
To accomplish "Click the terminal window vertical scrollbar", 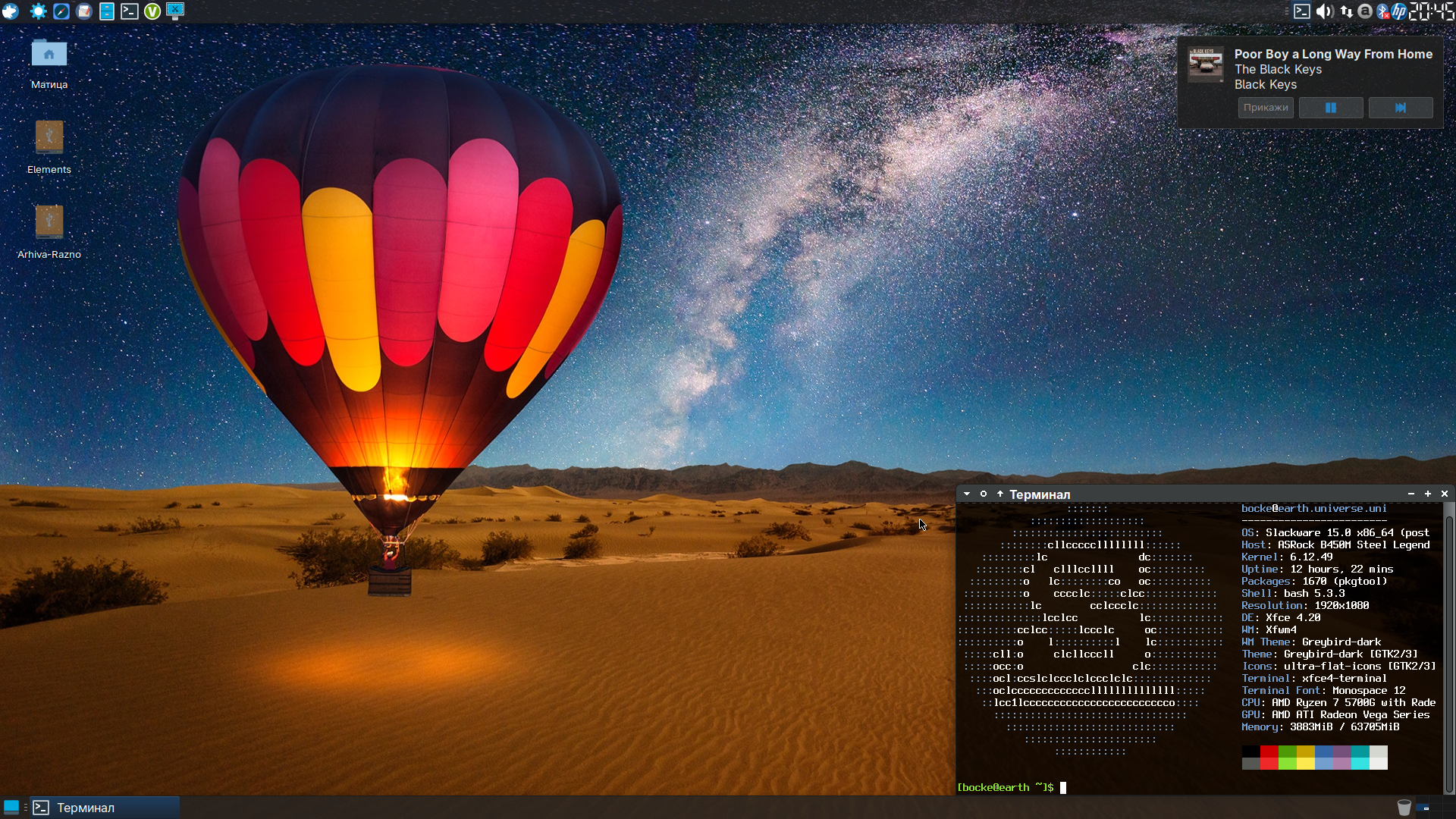I will point(1449,652).
